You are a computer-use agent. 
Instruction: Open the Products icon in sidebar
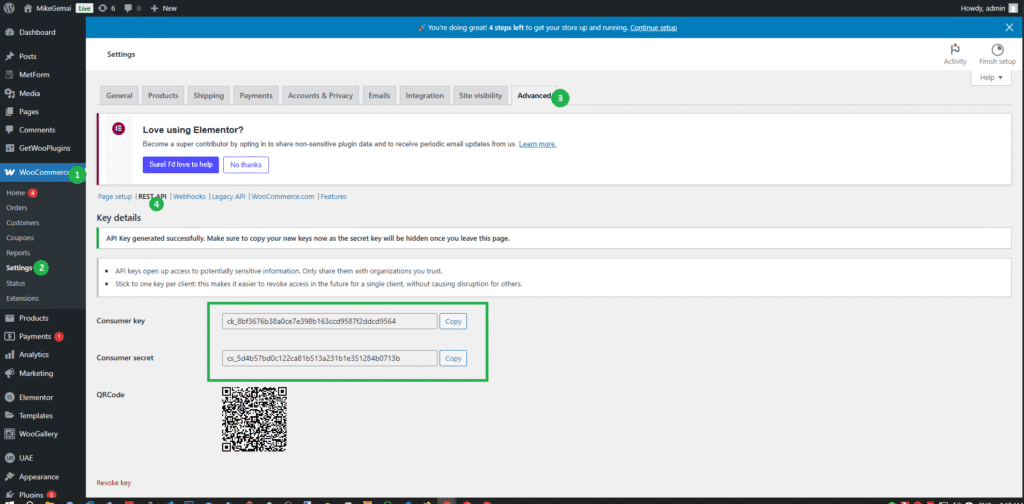click(9, 318)
